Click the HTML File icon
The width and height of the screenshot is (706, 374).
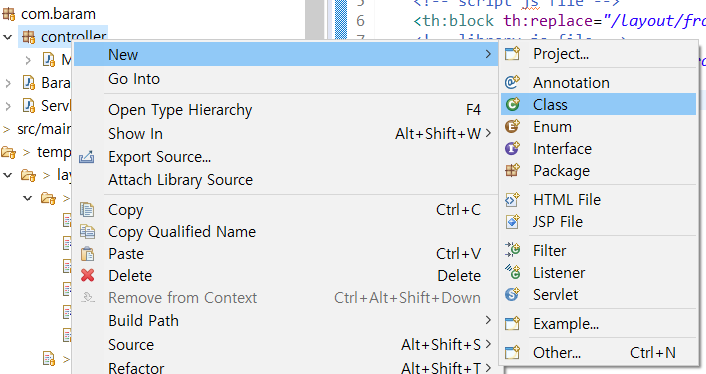pos(512,199)
